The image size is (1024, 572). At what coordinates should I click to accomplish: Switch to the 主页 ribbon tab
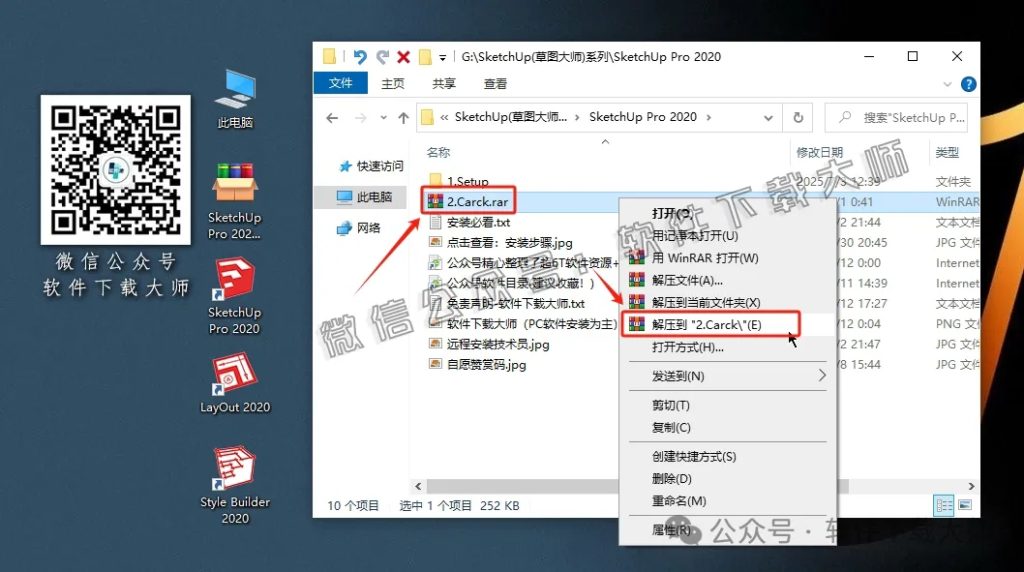coord(392,84)
